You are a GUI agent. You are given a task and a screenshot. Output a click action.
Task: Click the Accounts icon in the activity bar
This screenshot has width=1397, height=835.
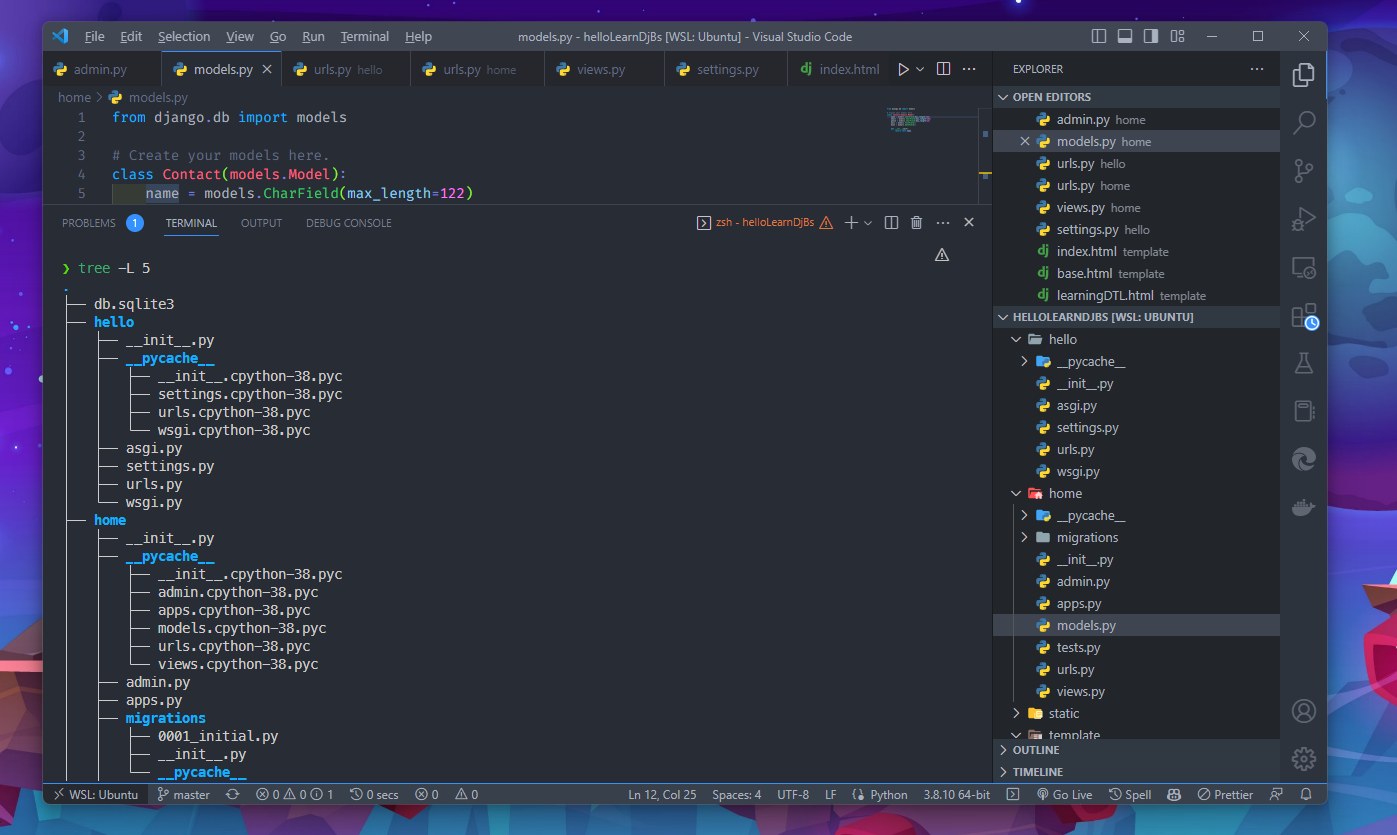pos(1303,711)
